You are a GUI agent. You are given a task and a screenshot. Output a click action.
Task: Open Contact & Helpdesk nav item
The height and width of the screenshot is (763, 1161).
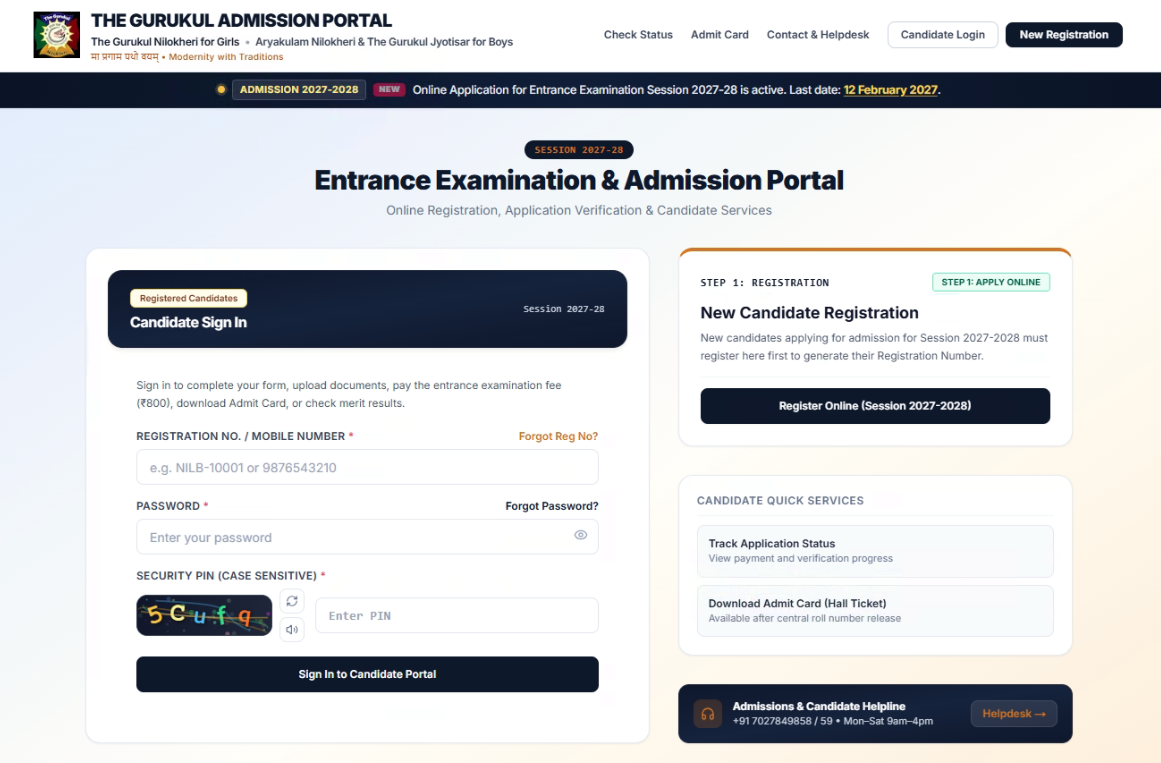click(x=817, y=35)
